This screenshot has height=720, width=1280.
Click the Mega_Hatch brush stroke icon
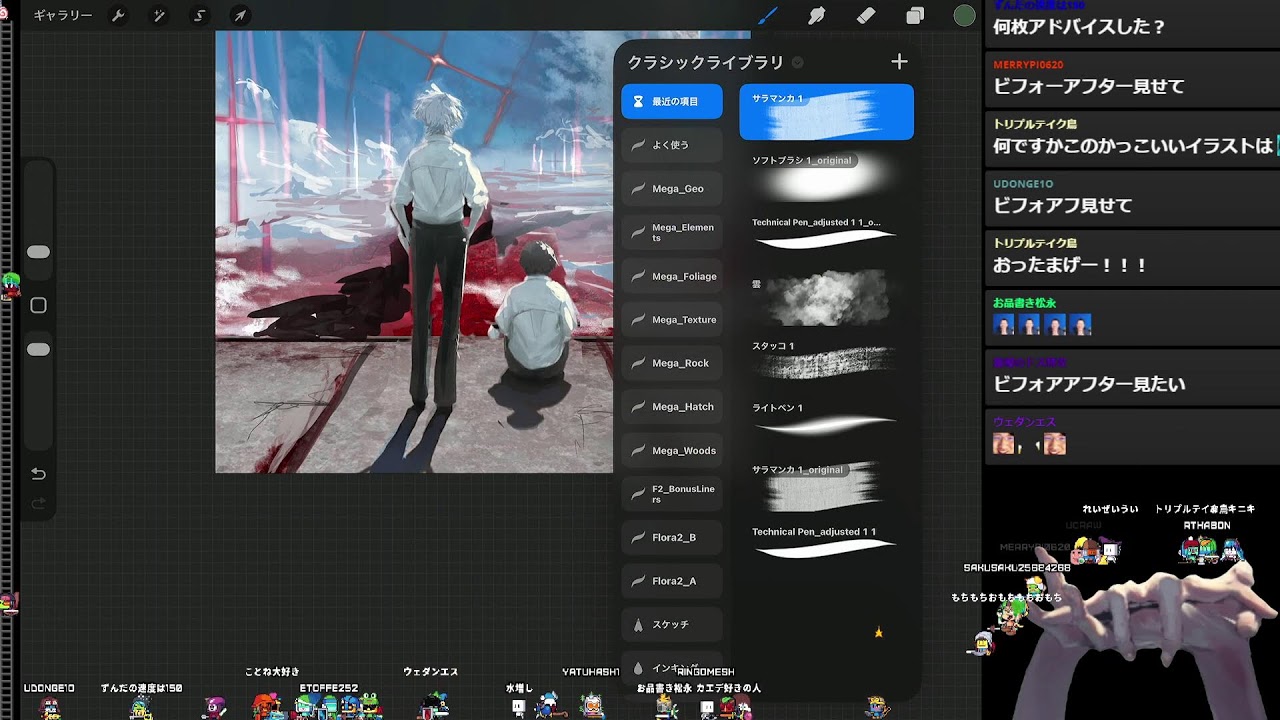tap(638, 407)
